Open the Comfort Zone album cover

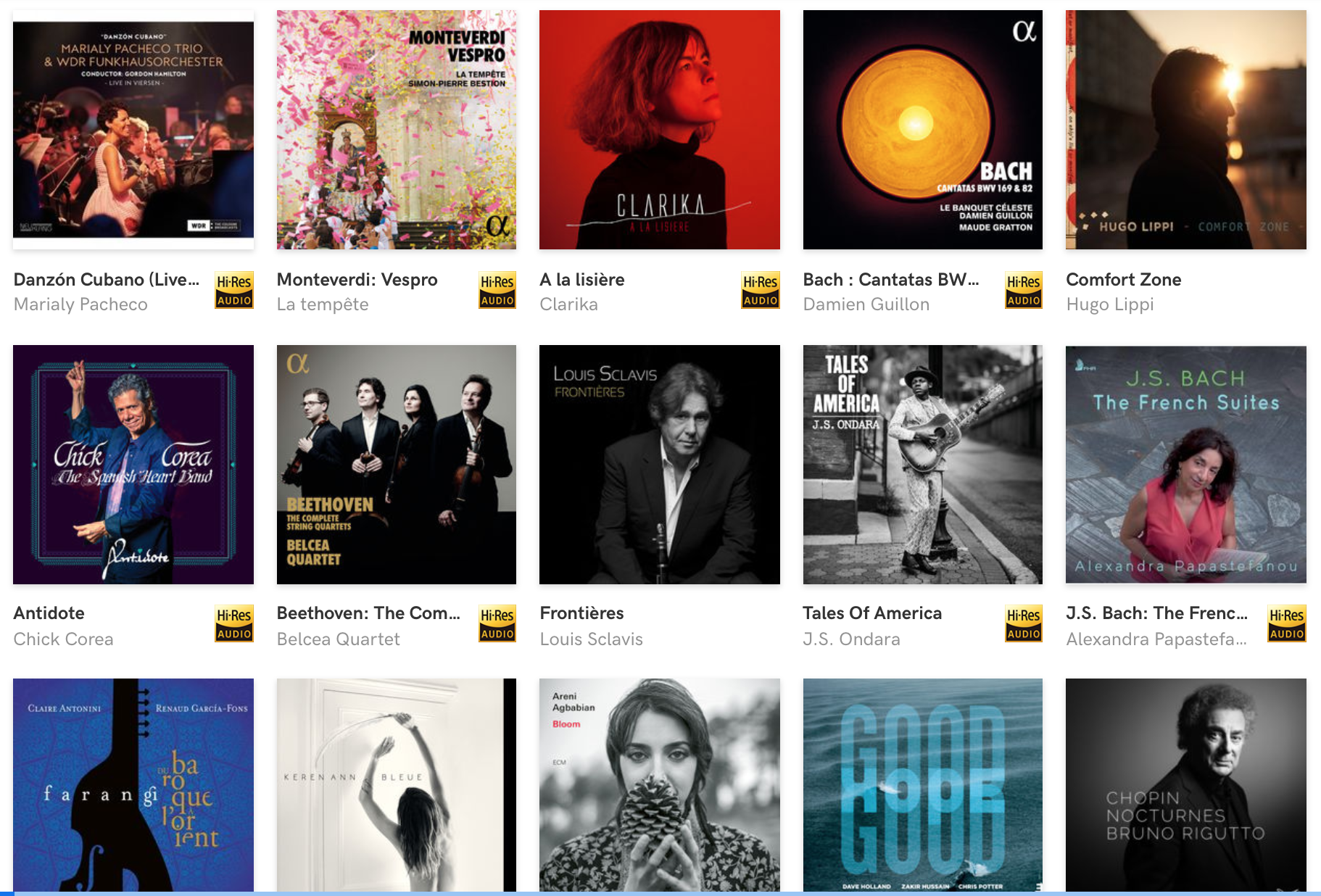tap(1186, 130)
